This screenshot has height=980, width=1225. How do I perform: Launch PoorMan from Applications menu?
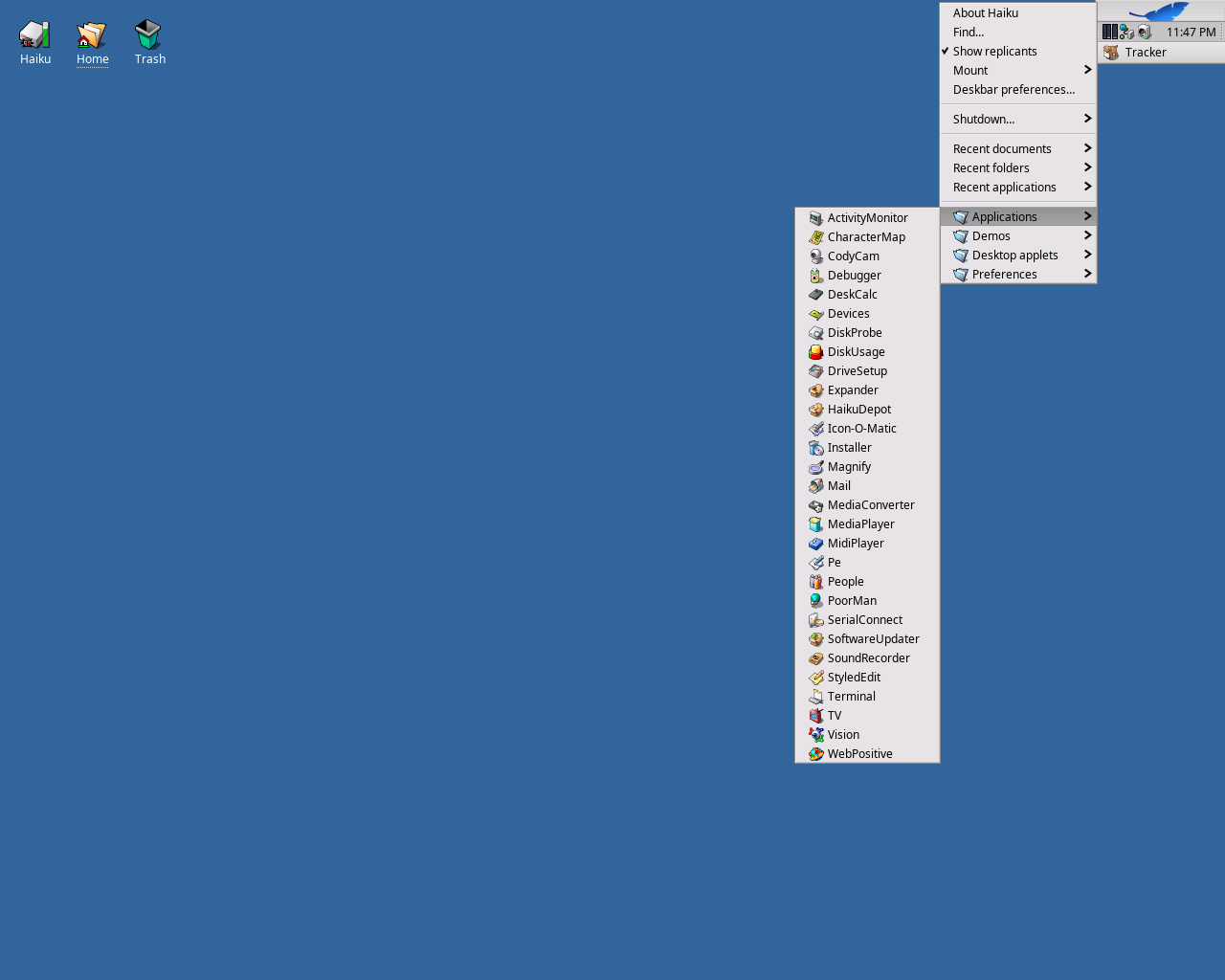click(x=867, y=601)
